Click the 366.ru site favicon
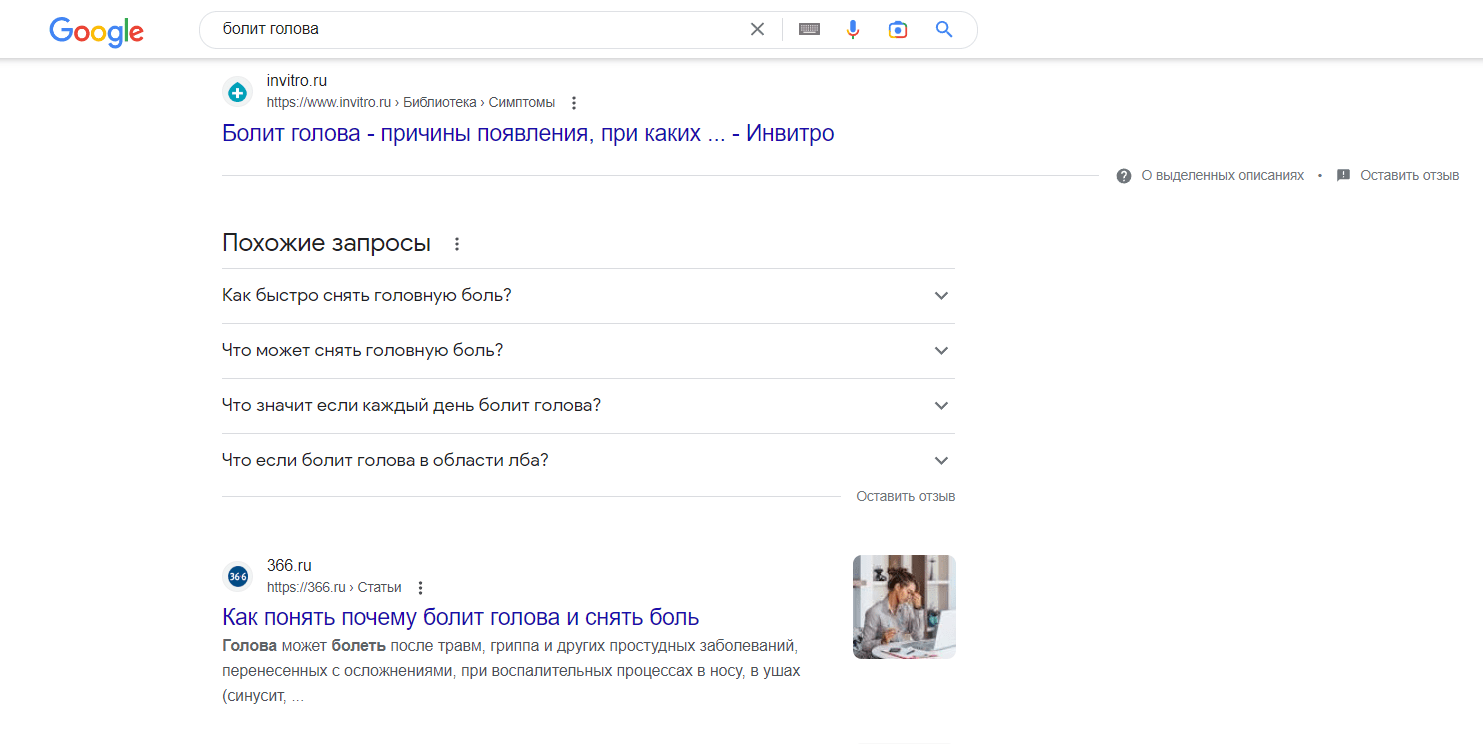Screen dimensions: 1483x744 coord(237,577)
